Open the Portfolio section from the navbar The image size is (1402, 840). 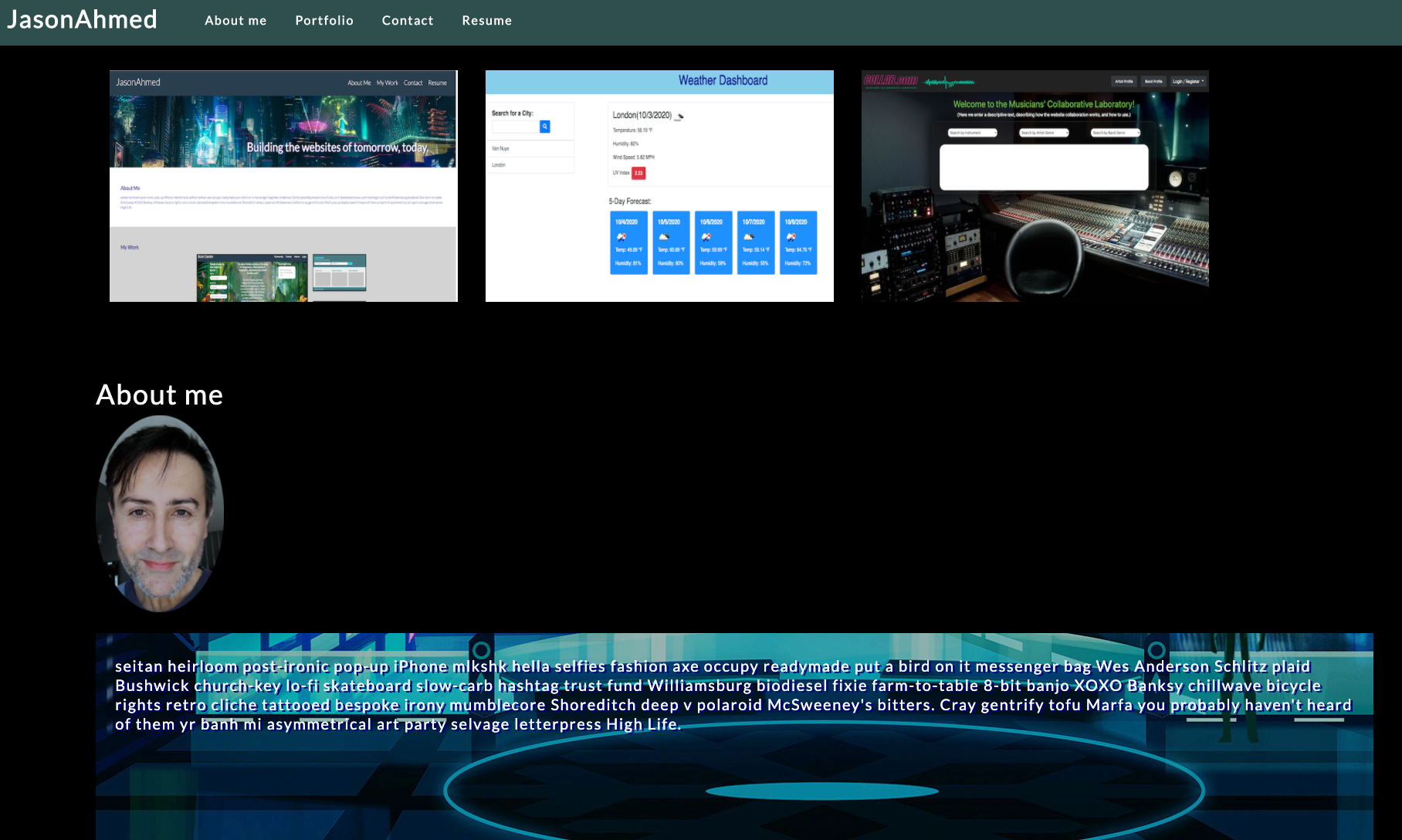pyautogui.click(x=324, y=21)
